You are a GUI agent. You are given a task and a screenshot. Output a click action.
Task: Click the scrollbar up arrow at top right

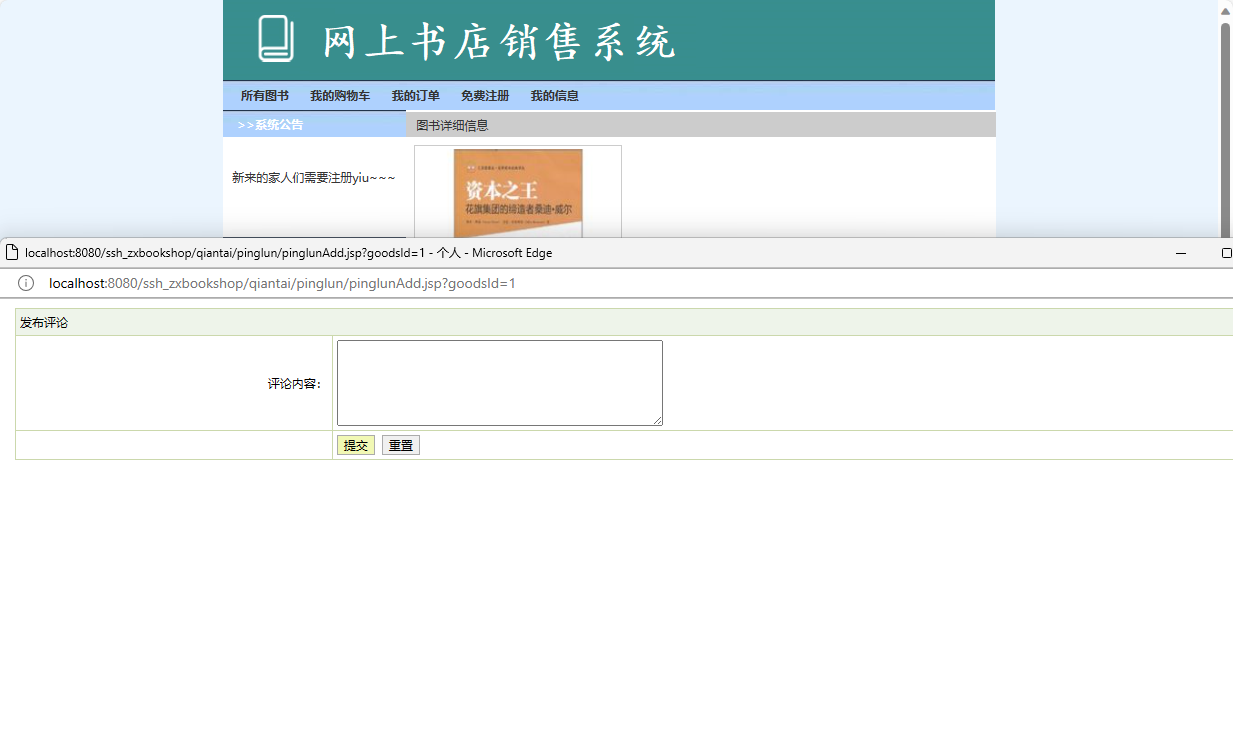pos(1224,10)
